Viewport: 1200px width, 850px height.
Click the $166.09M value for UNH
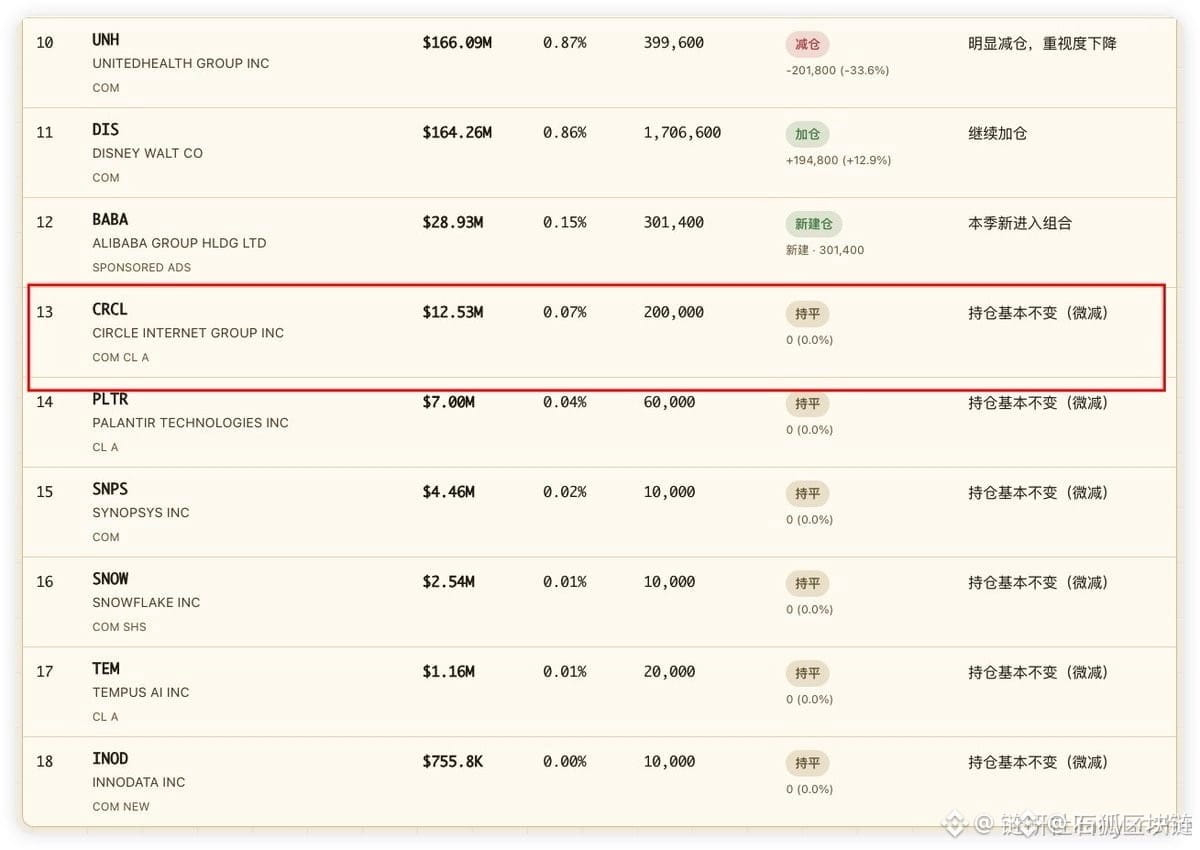[x=457, y=43]
